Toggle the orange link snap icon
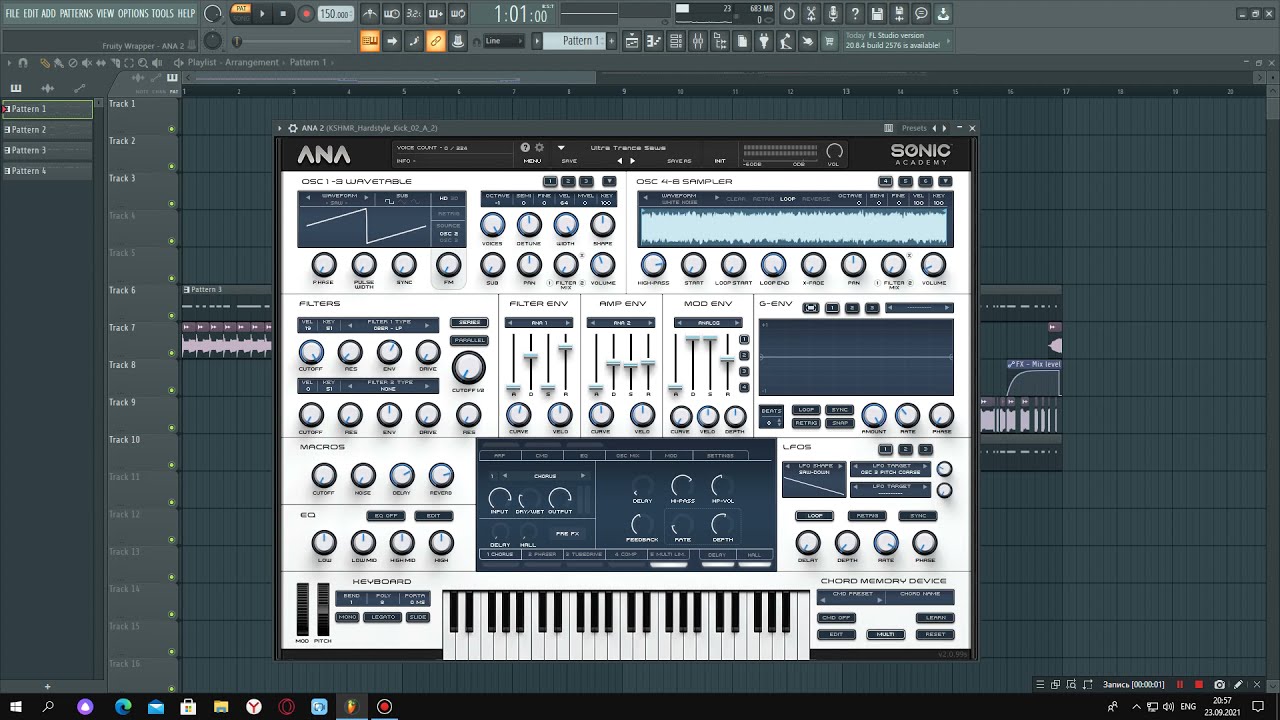The width and height of the screenshot is (1280, 720). (x=436, y=41)
